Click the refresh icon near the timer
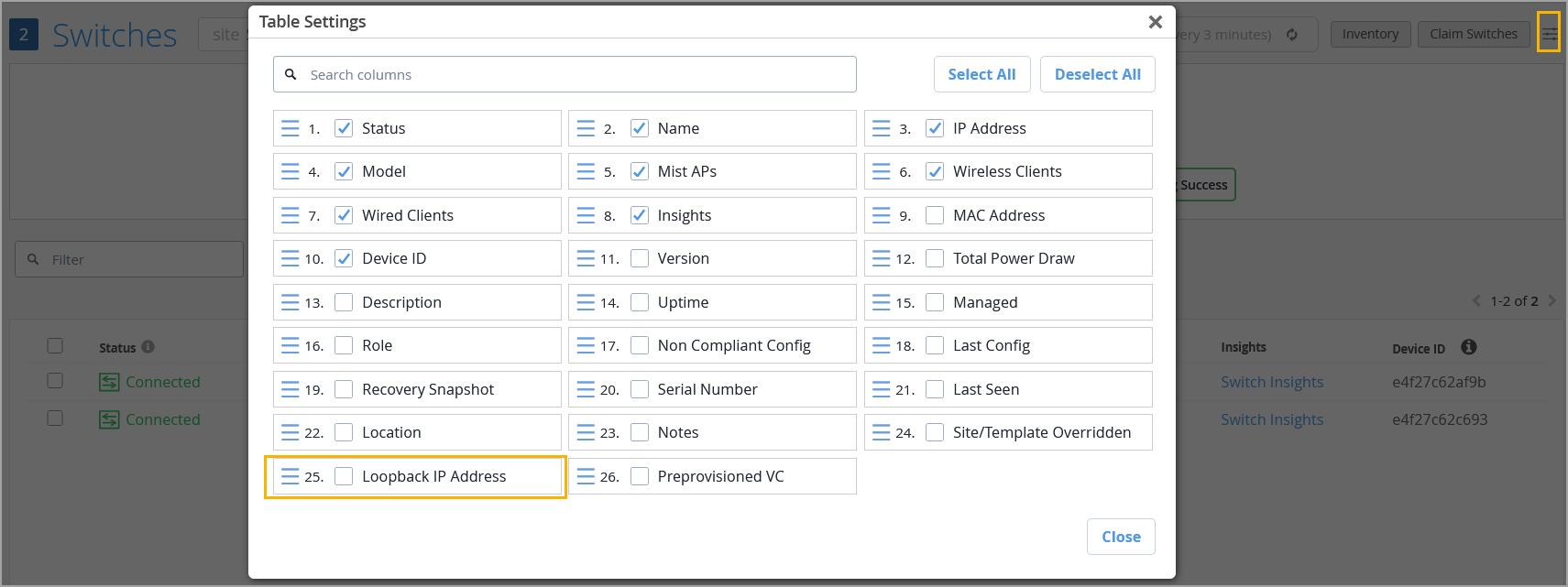This screenshot has height=587, width=1568. pos(1292,35)
